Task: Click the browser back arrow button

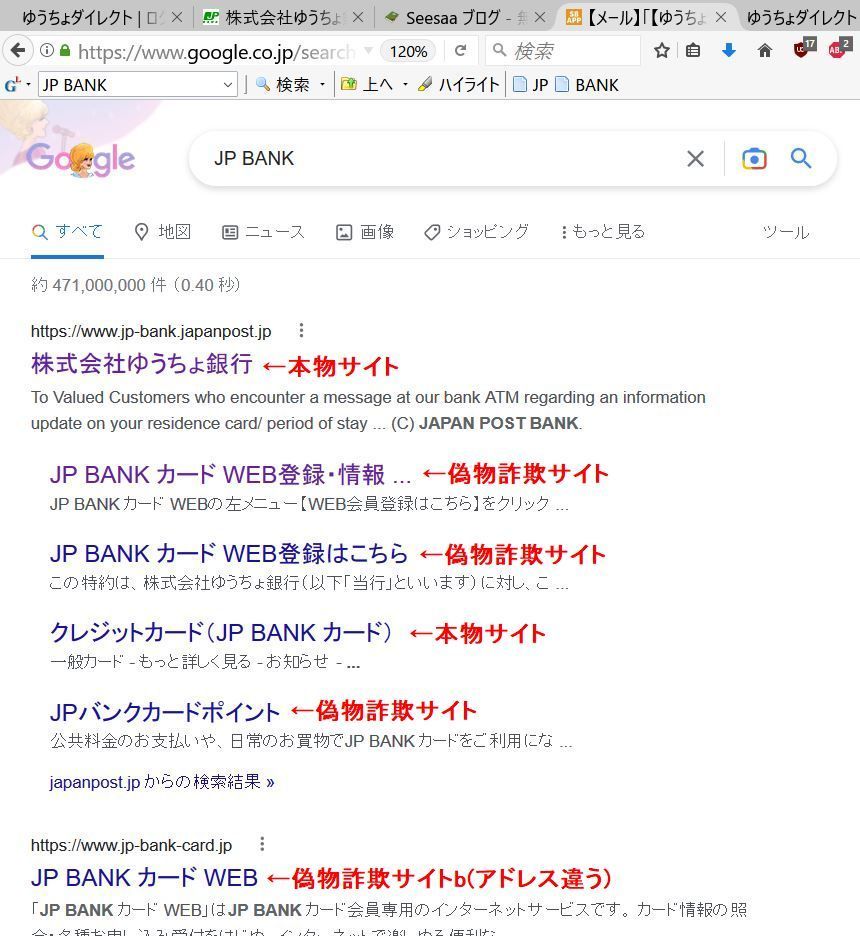Action: tap(18, 51)
